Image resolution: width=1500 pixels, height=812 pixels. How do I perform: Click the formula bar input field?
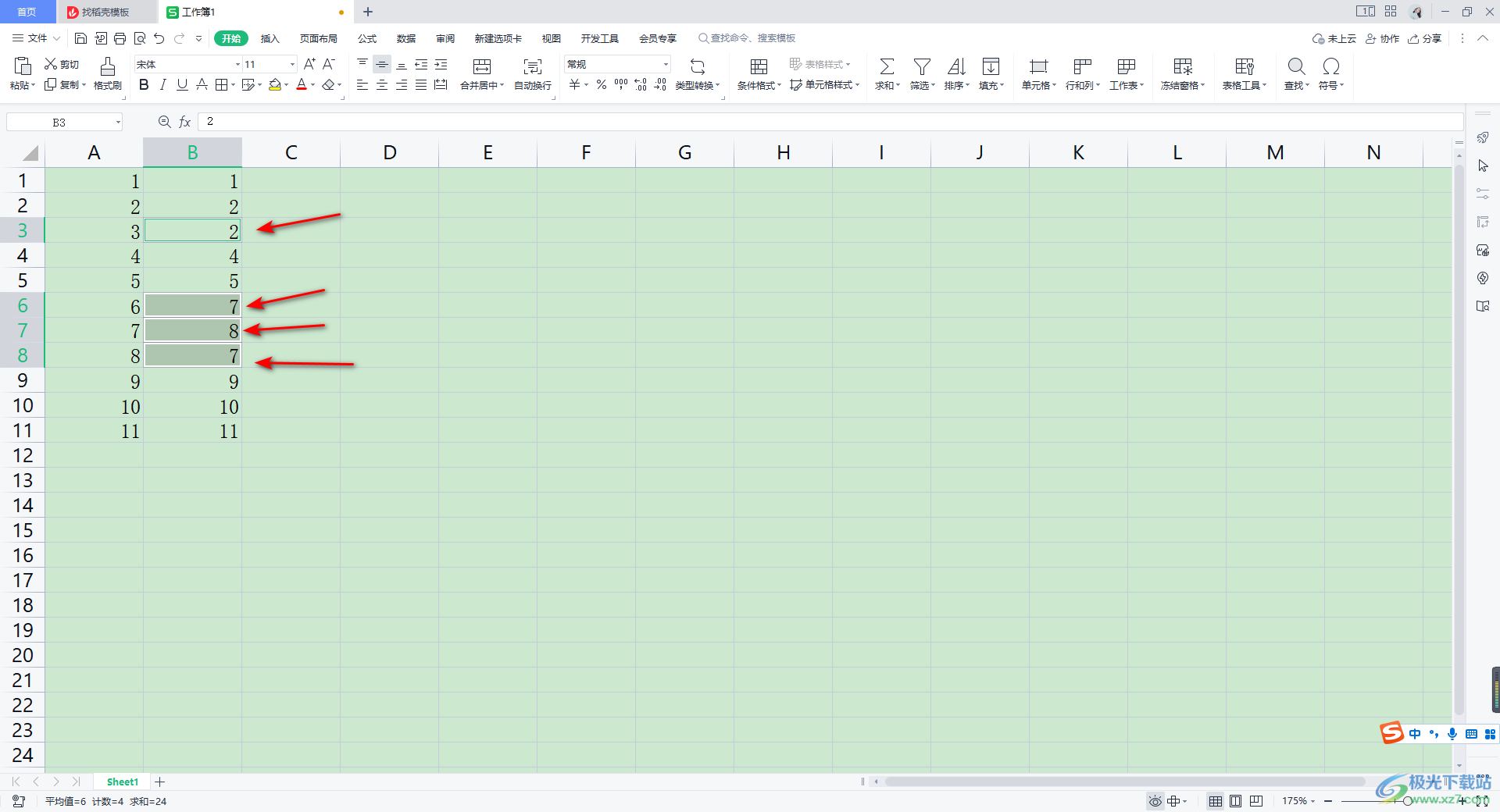click(830, 122)
